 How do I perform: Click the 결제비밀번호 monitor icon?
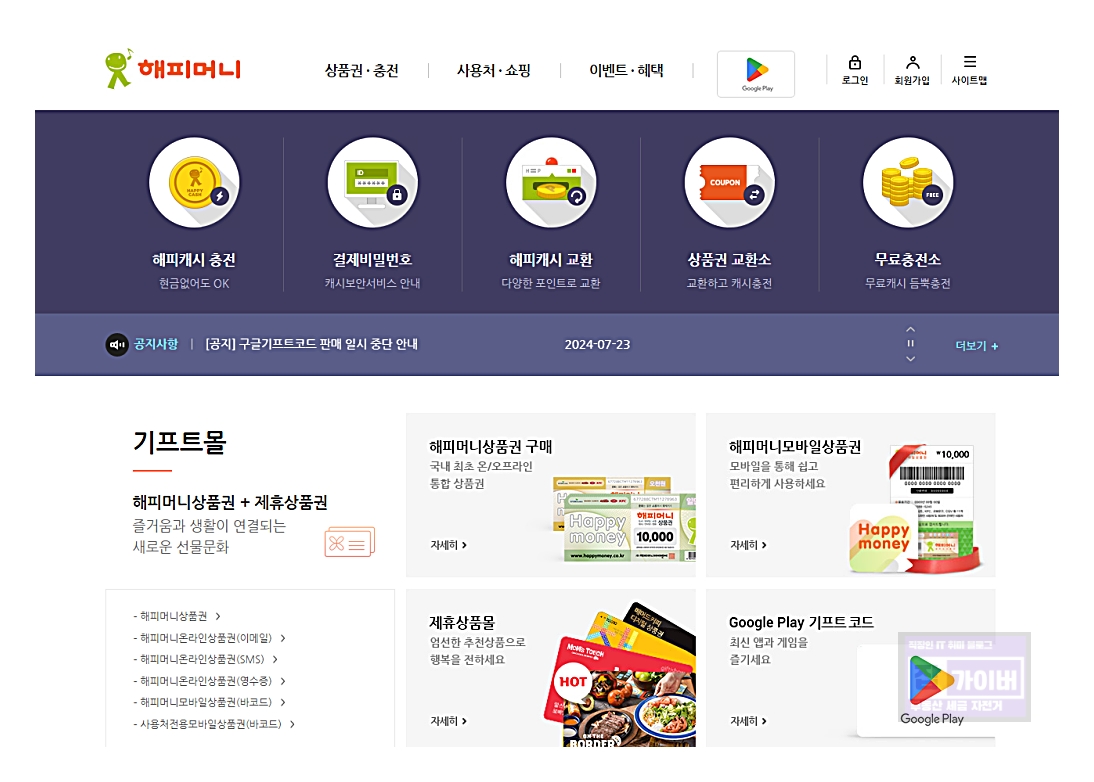point(373,183)
